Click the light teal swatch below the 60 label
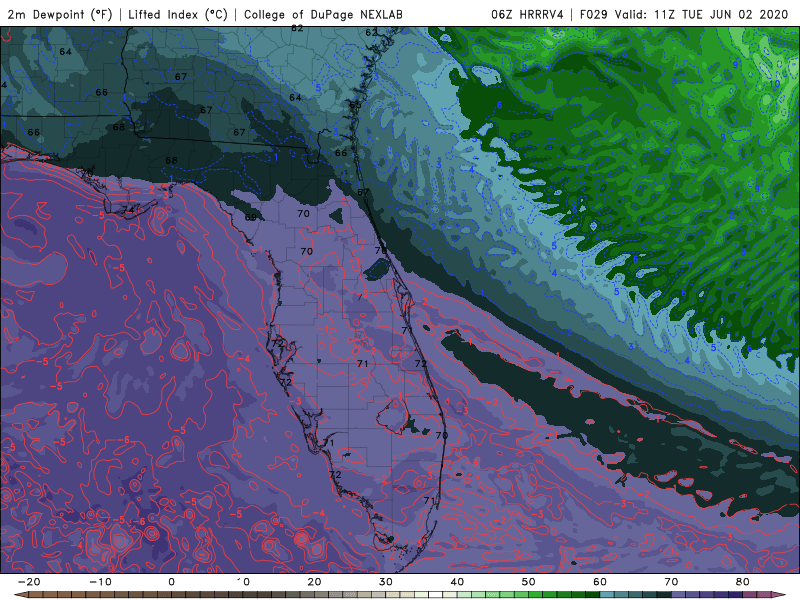This screenshot has width=800, height=600. tap(607, 595)
